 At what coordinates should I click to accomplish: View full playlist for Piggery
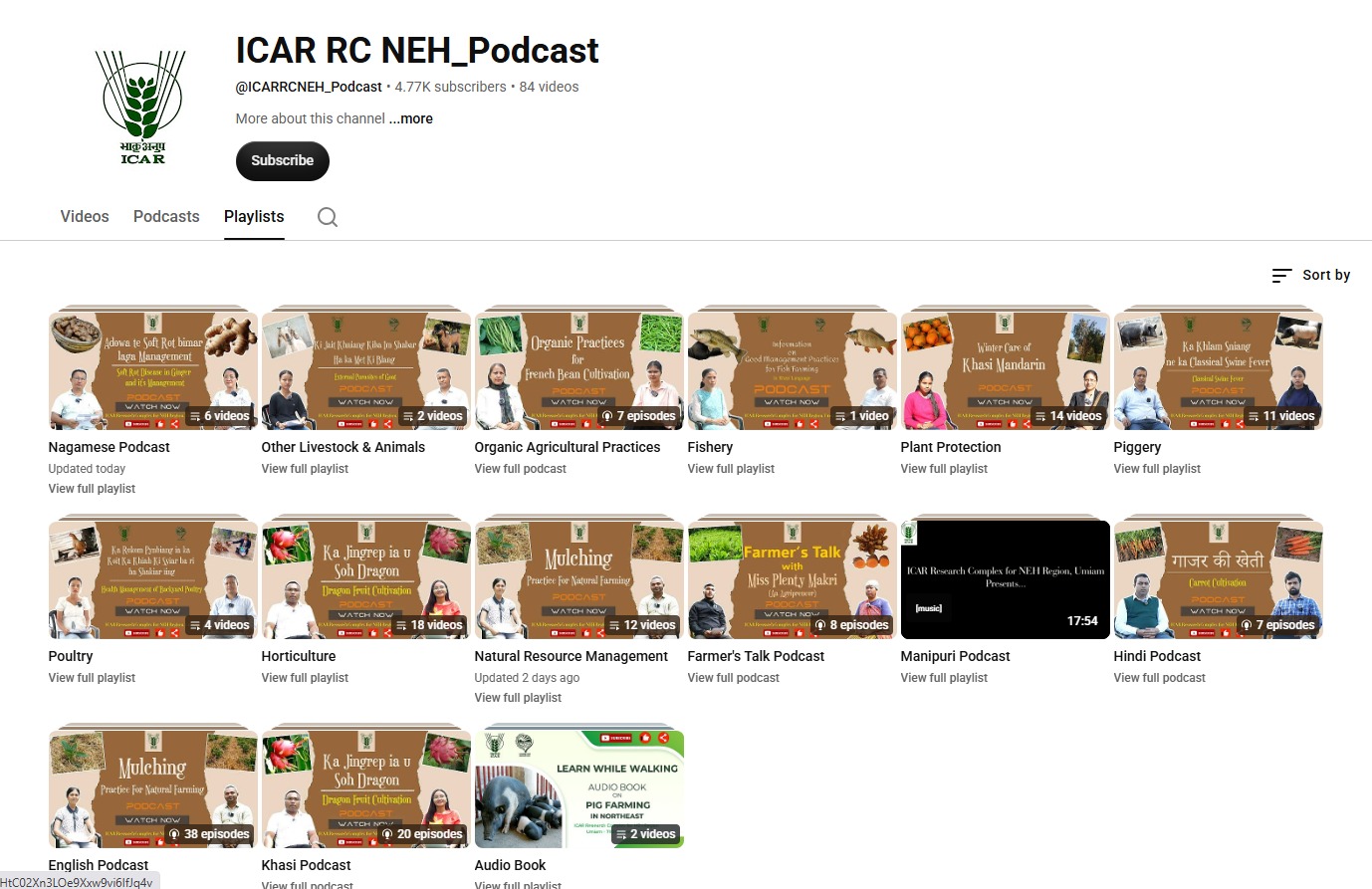coord(1157,469)
